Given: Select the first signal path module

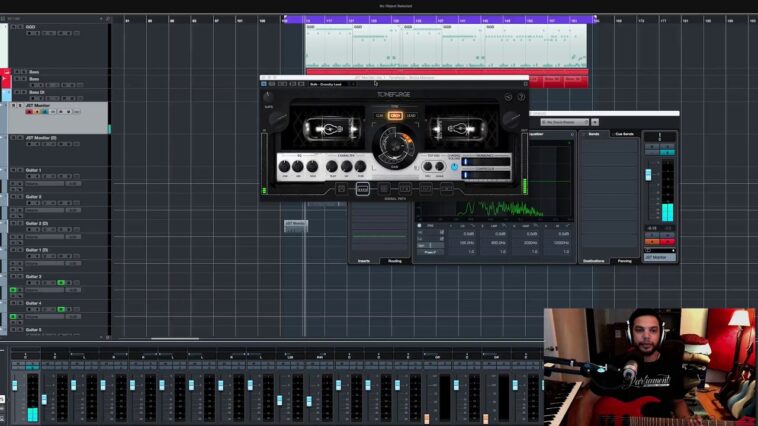Looking at the screenshot, I should 341,189.
